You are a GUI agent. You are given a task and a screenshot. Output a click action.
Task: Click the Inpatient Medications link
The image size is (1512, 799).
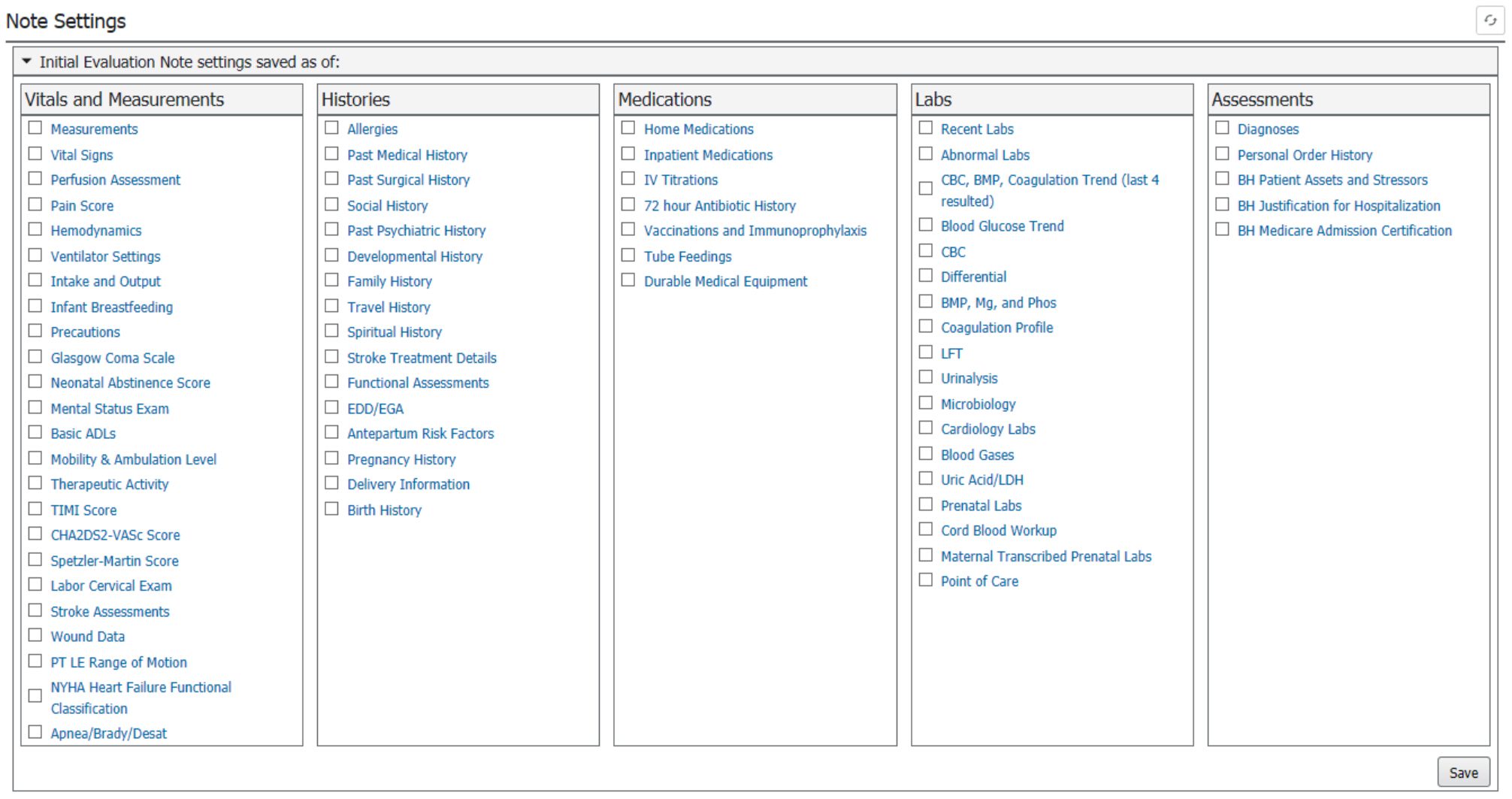click(x=708, y=155)
